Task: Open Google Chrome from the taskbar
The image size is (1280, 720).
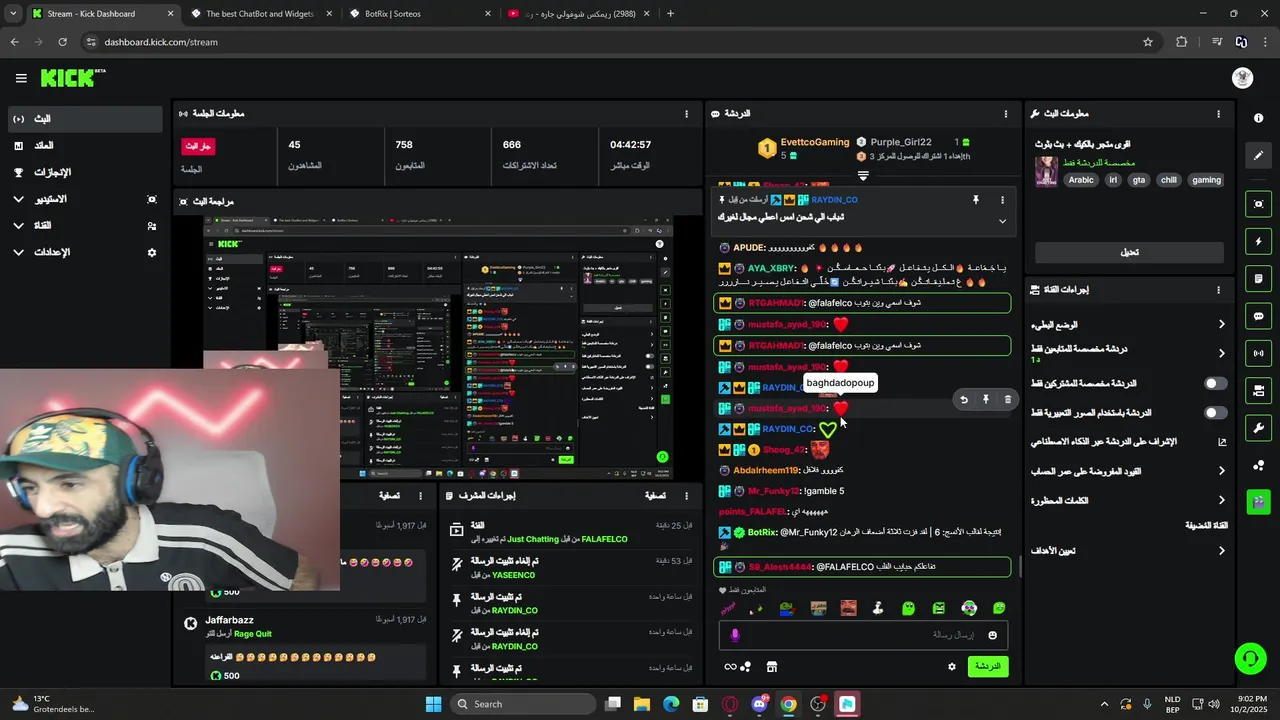Action: (x=788, y=704)
